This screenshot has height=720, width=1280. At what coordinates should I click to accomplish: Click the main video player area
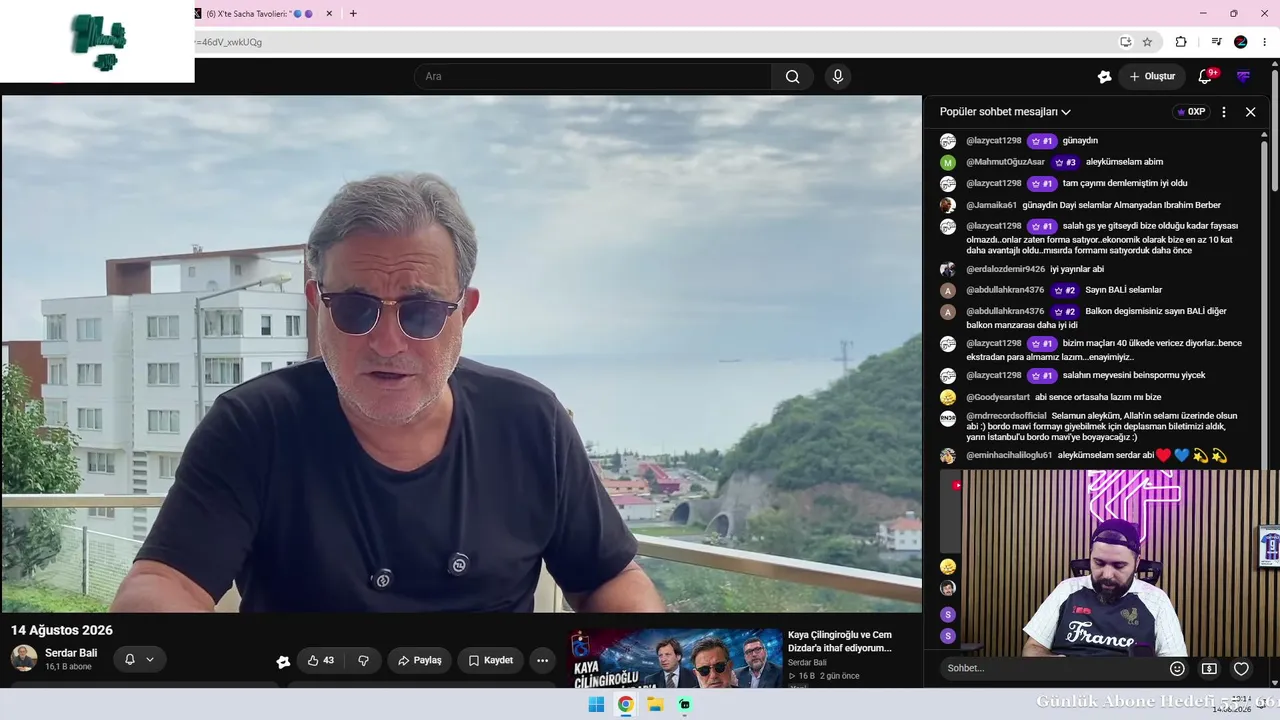[x=461, y=354]
